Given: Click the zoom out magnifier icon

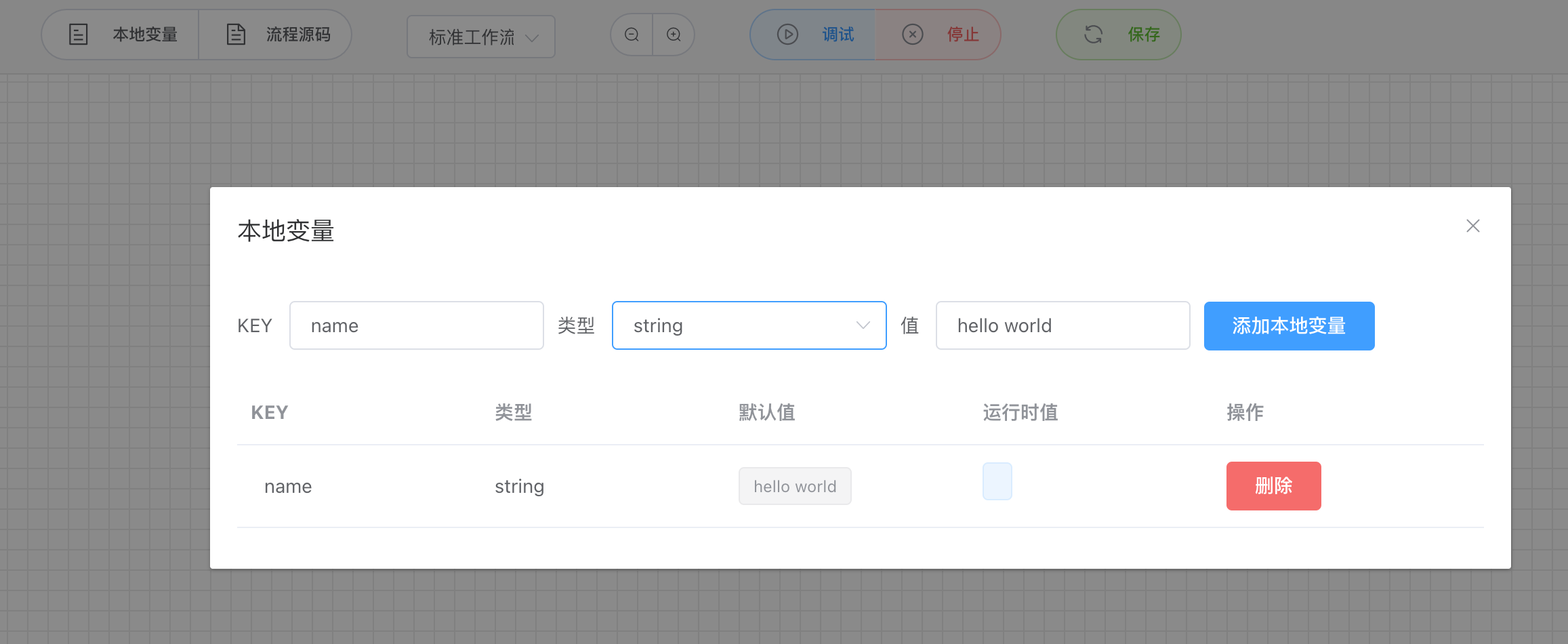Looking at the screenshot, I should [x=632, y=35].
